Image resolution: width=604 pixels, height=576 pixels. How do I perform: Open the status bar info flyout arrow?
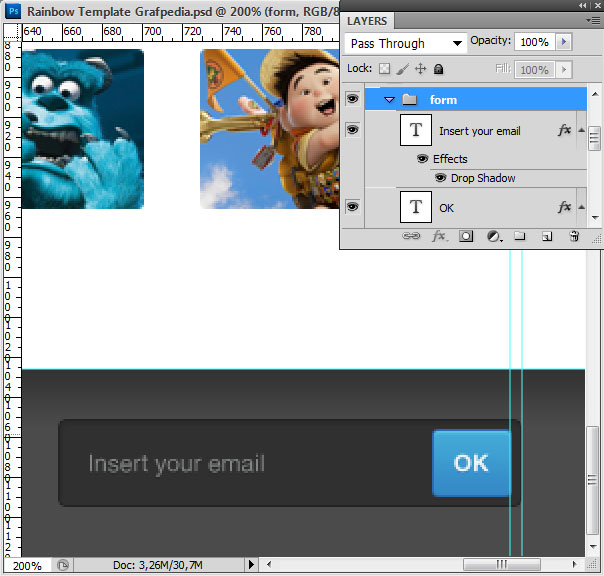tap(251, 565)
